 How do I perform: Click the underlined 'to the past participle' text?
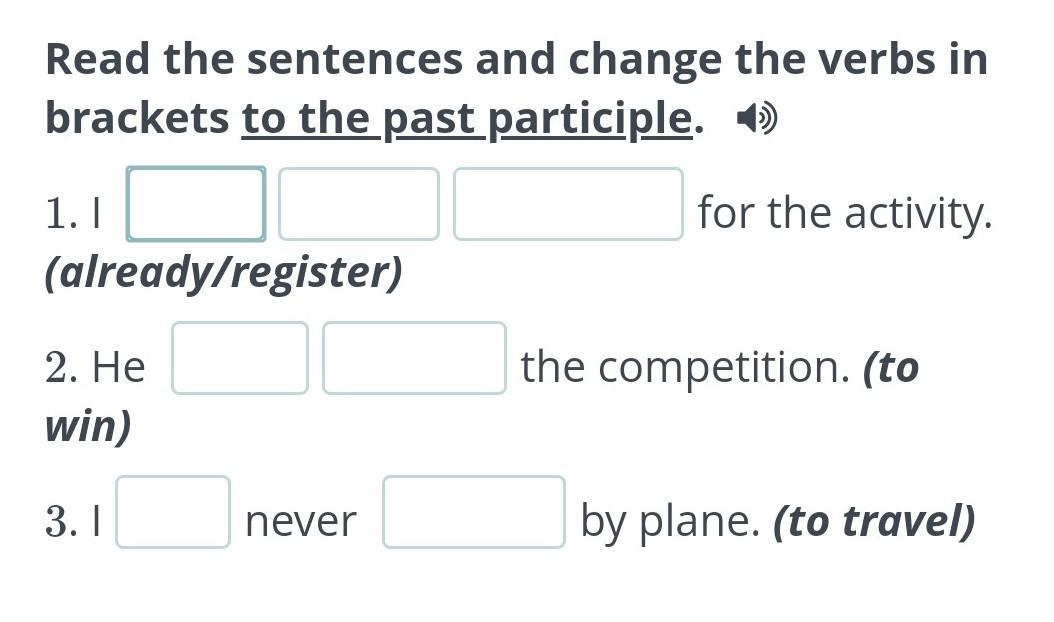(x=467, y=119)
